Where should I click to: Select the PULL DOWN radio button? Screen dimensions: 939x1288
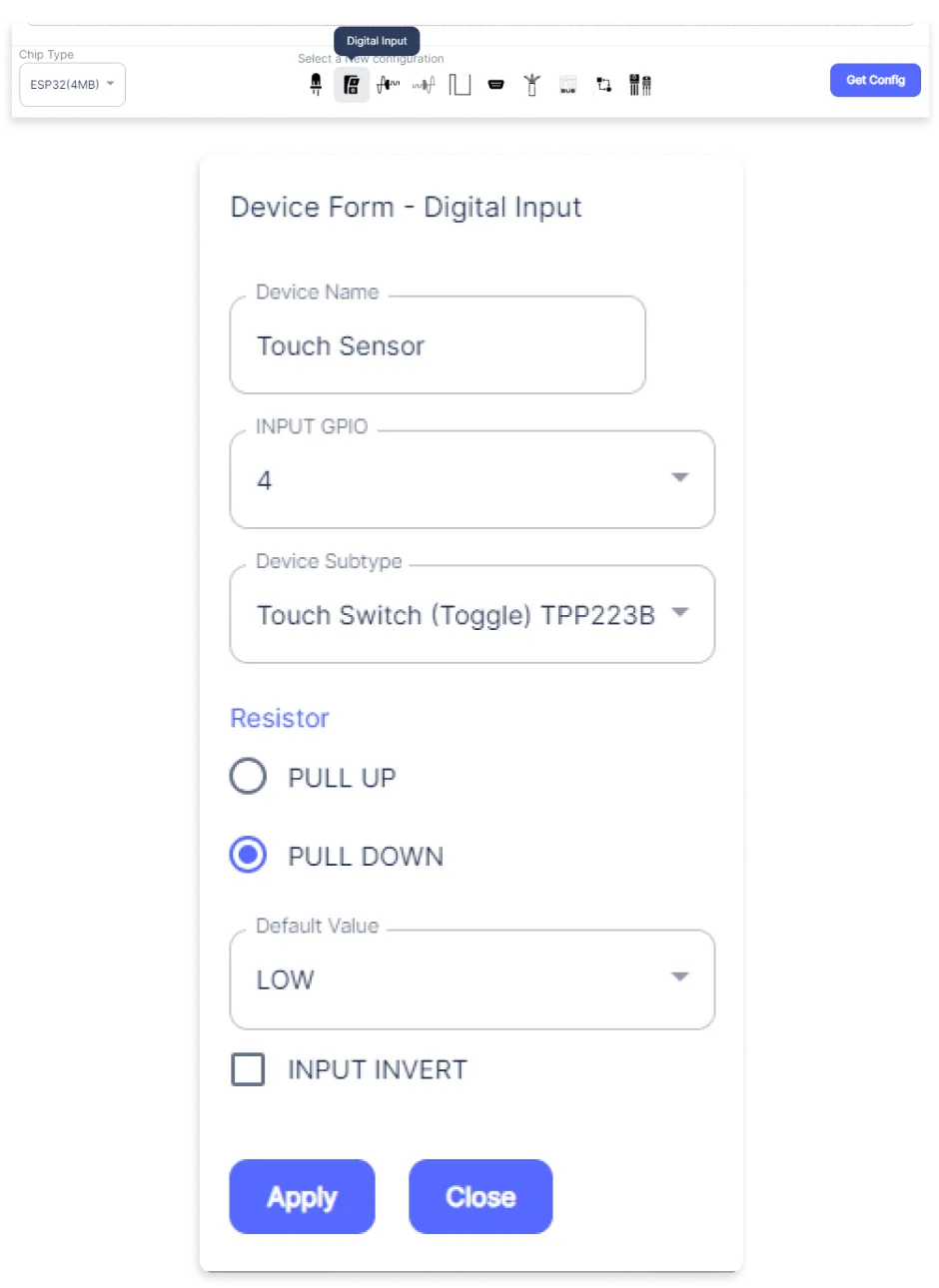pos(248,855)
